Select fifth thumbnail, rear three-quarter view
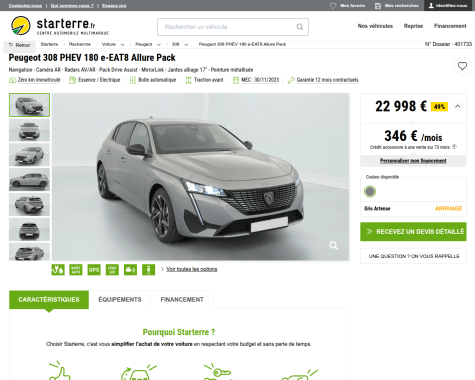Viewport: 475px width, 380px height. (x=29, y=204)
